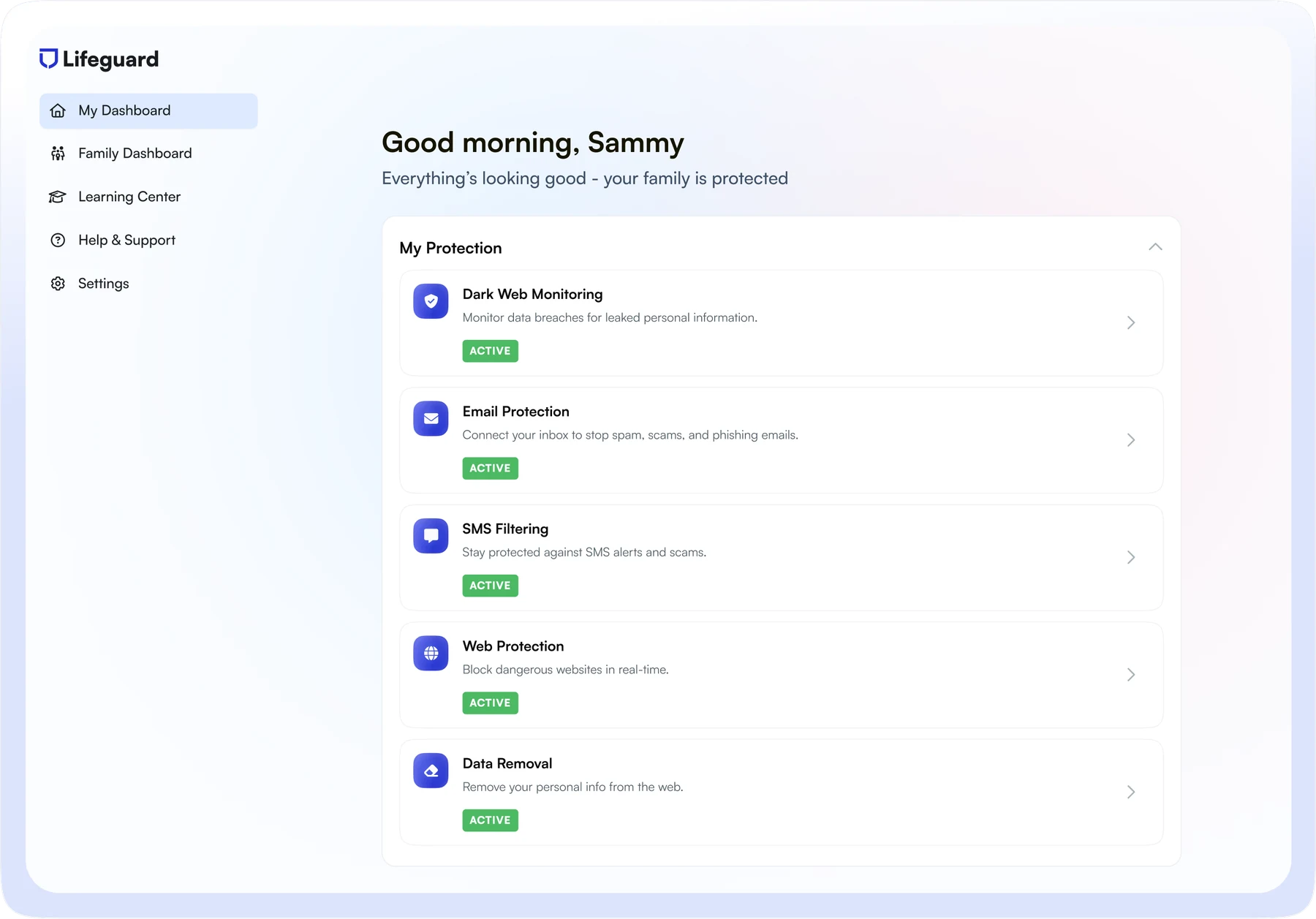Click 'Block dangerous websites in real-time' description
The height and width of the screenshot is (919, 1316).
tap(565, 670)
